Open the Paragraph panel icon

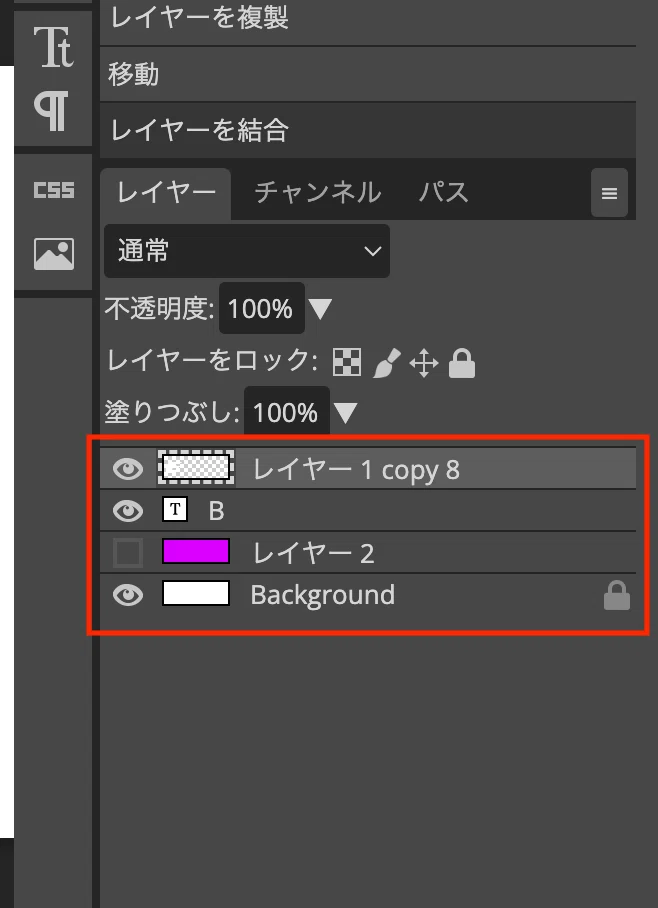pyautogui.click(x=52, y=110)
